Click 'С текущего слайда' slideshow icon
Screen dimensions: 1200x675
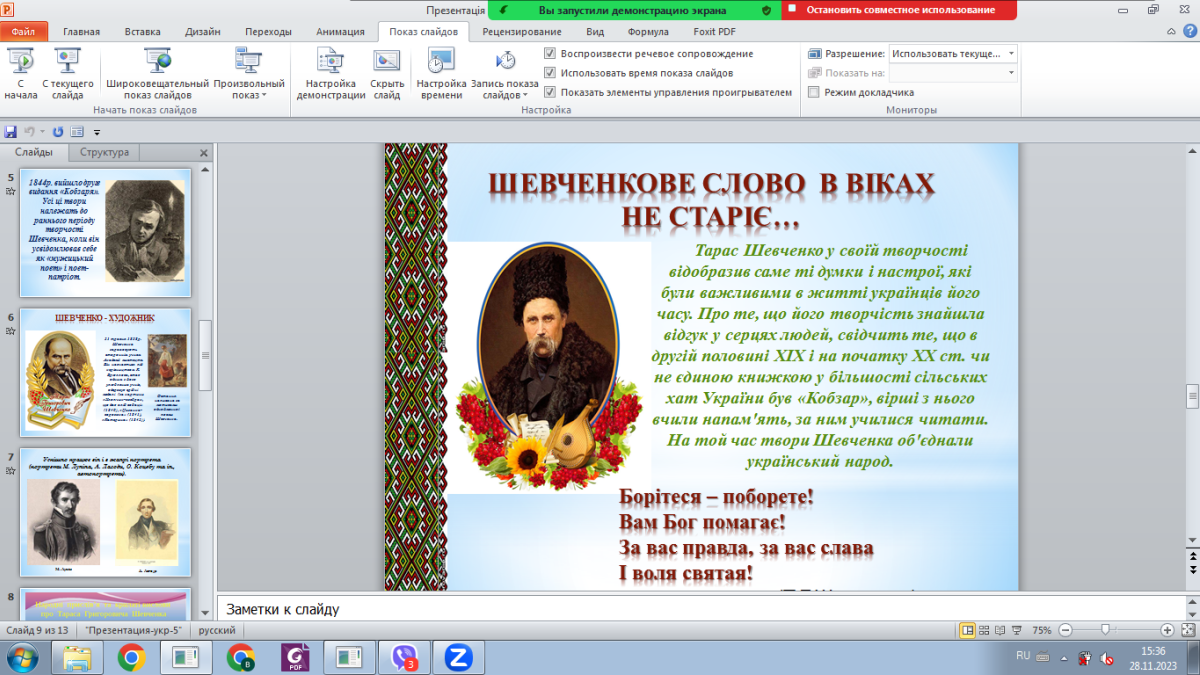(68, 62)
